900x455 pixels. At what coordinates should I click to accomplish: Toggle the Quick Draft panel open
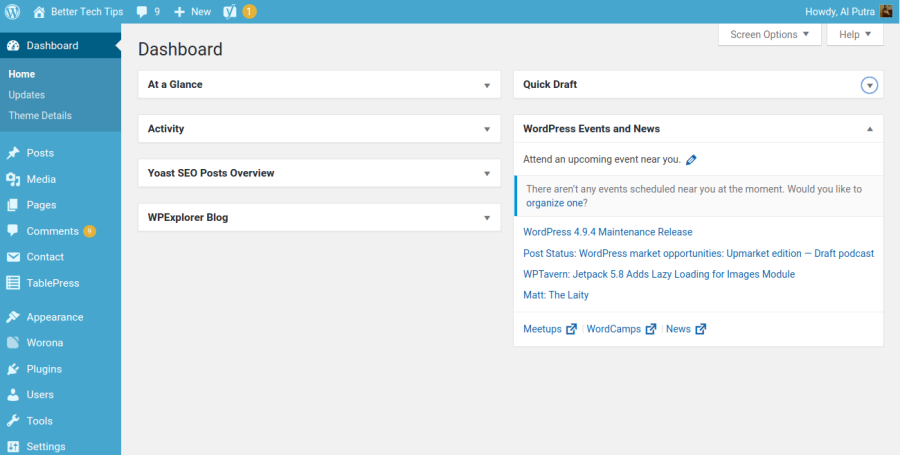pyautogui.click(x=869, y=85)
